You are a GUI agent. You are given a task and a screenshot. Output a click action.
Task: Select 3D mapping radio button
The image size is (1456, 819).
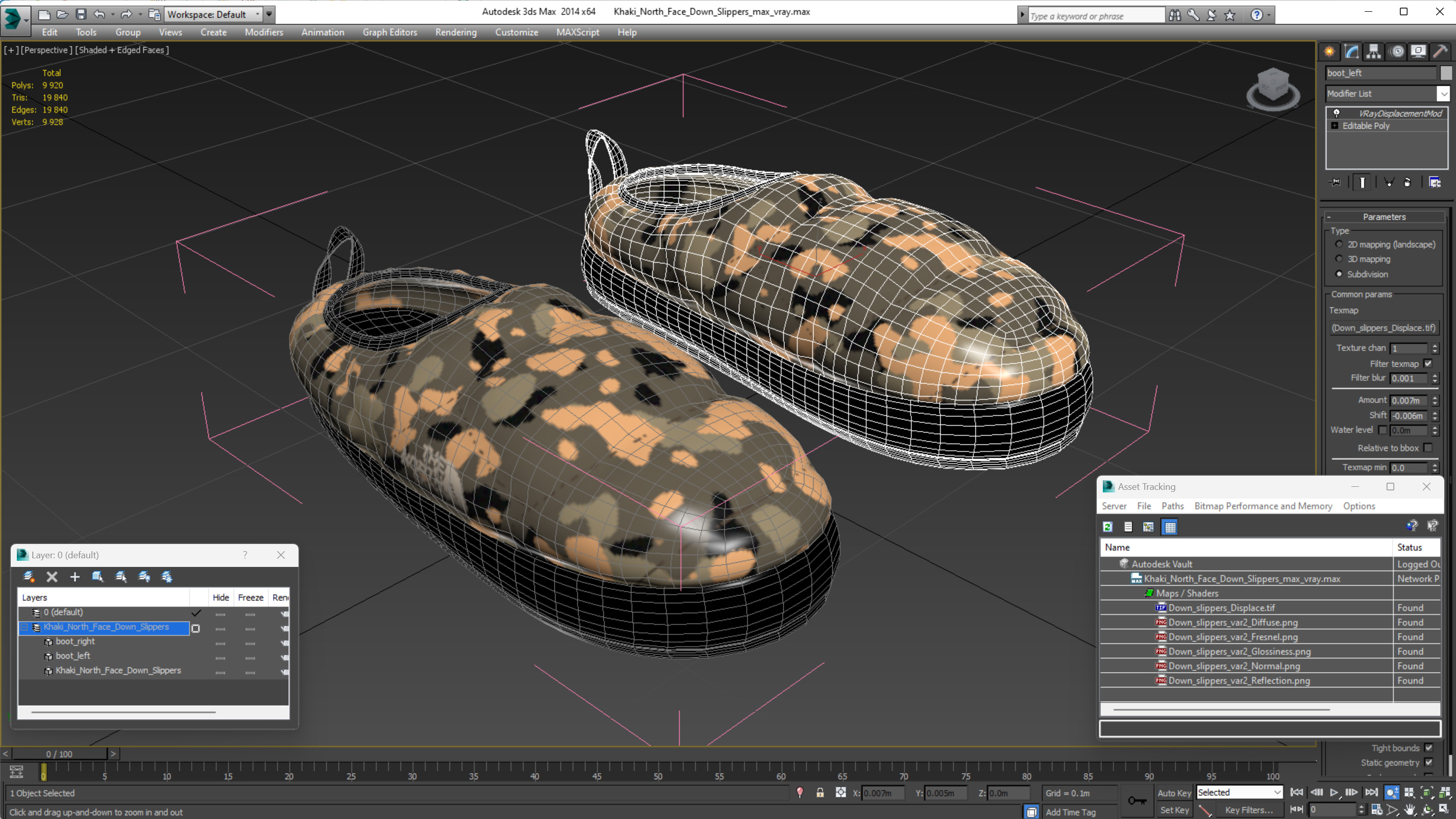coord(1339,259)
